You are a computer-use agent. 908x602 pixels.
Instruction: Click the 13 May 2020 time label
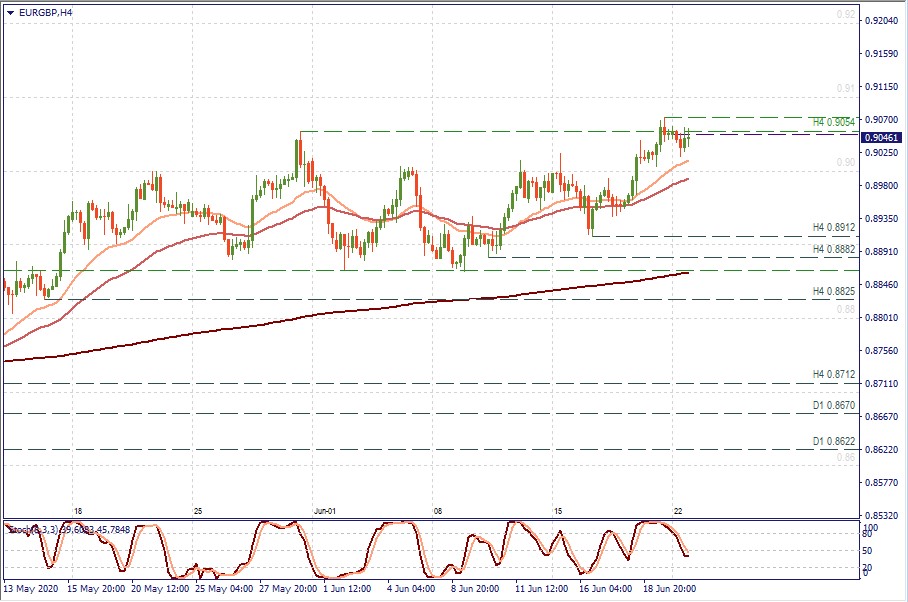click(x=31, y=589)
